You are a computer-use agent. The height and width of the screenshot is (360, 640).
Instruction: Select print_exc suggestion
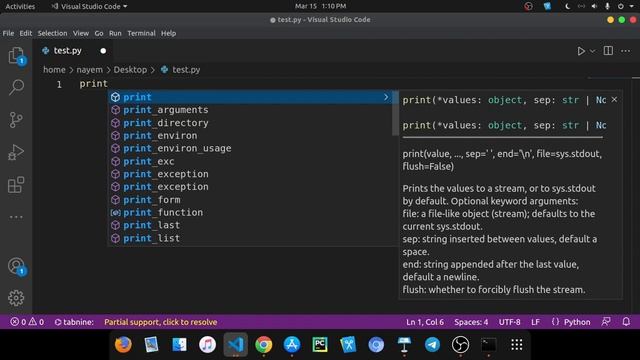251,161
